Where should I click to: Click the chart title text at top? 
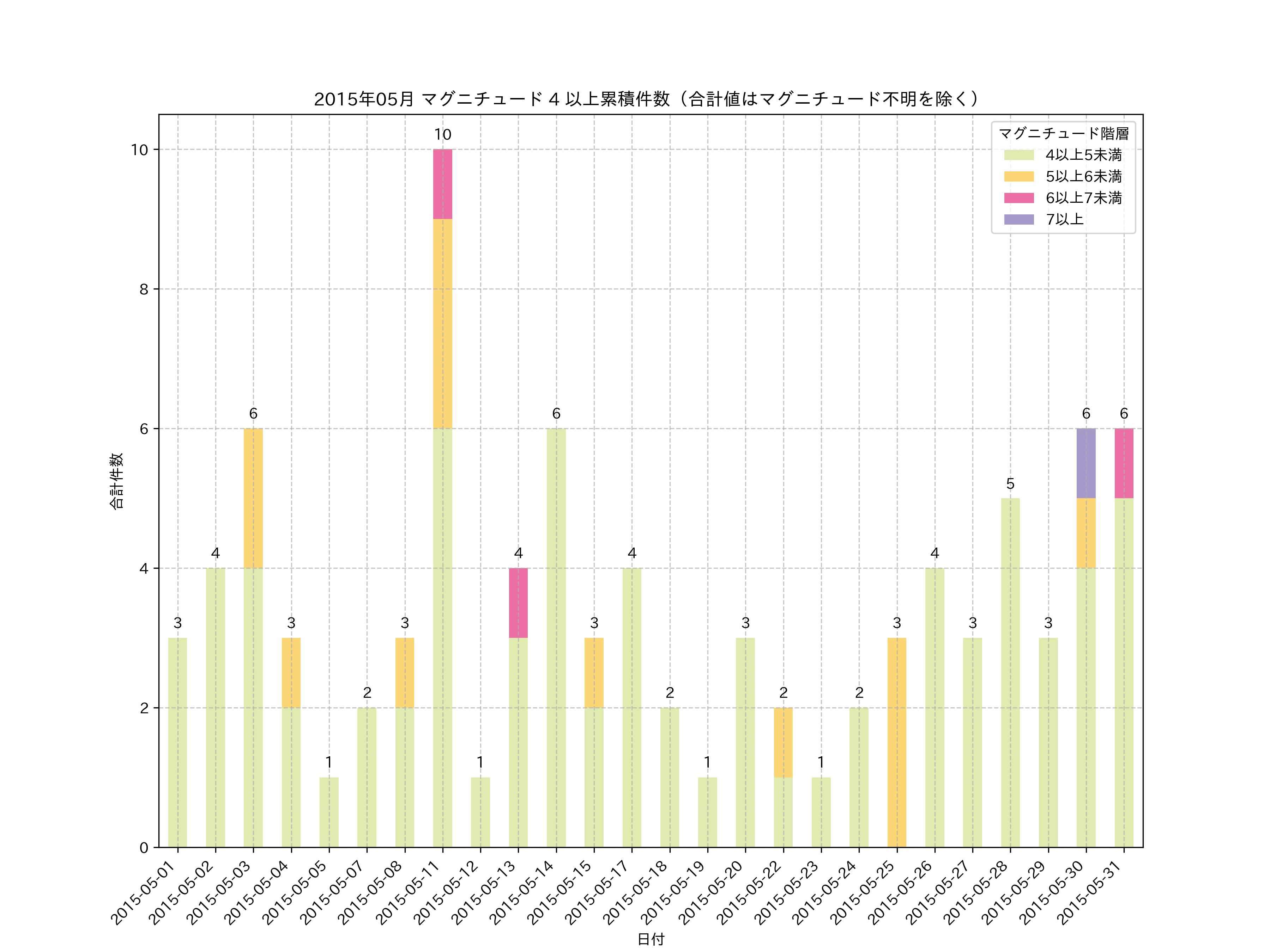tap(647, 99)
